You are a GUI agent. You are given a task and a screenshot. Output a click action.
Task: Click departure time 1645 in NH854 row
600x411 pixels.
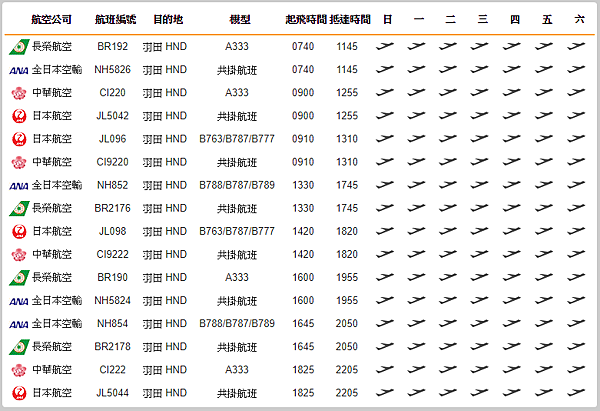pos(303,323)
